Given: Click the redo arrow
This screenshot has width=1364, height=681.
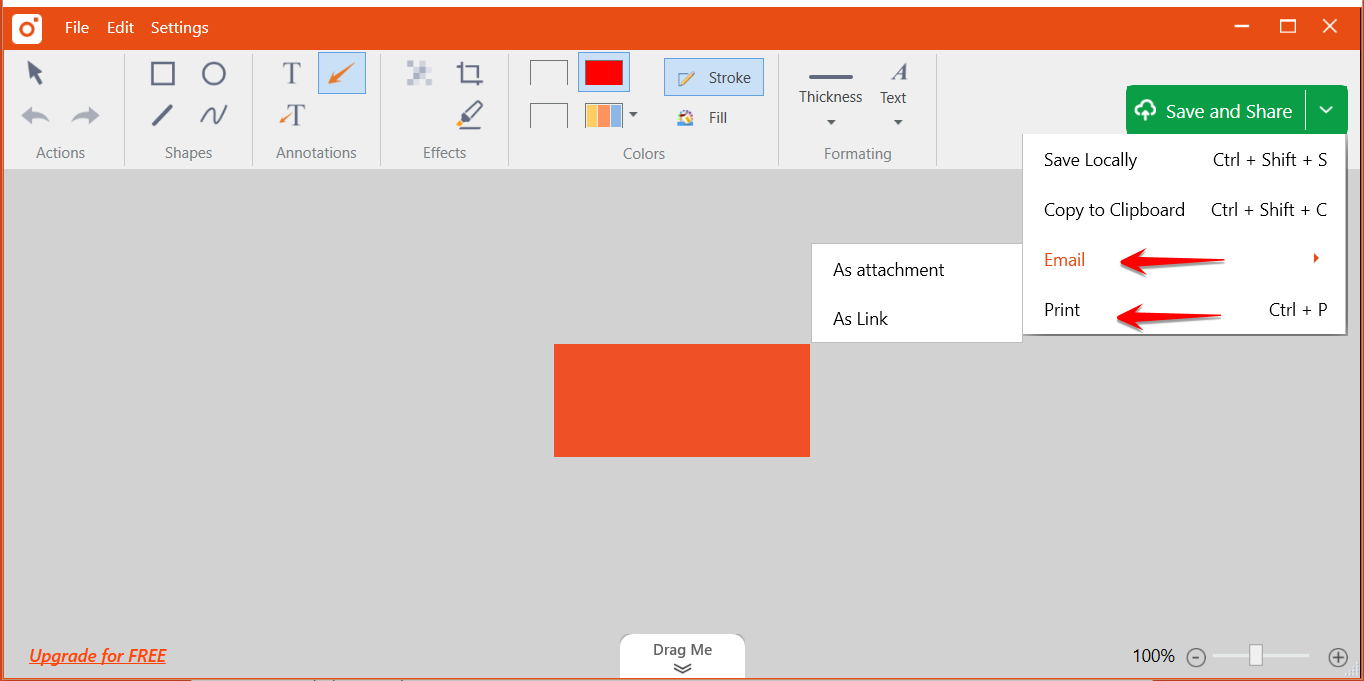Looking at the screenshot, I should click(x=85, y=116).
